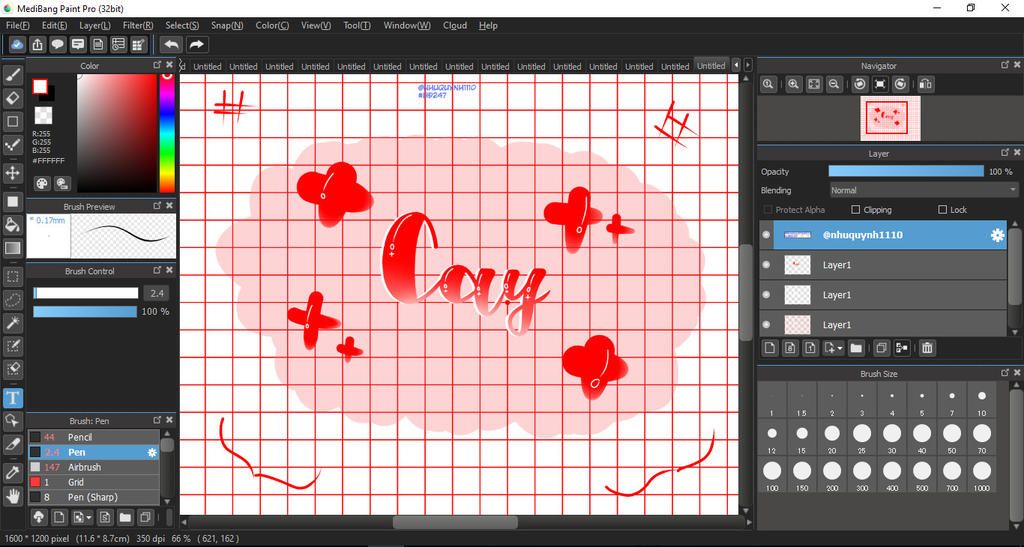
Task: Select the rectangular Select tool
Action: click(x=12, y=277)
